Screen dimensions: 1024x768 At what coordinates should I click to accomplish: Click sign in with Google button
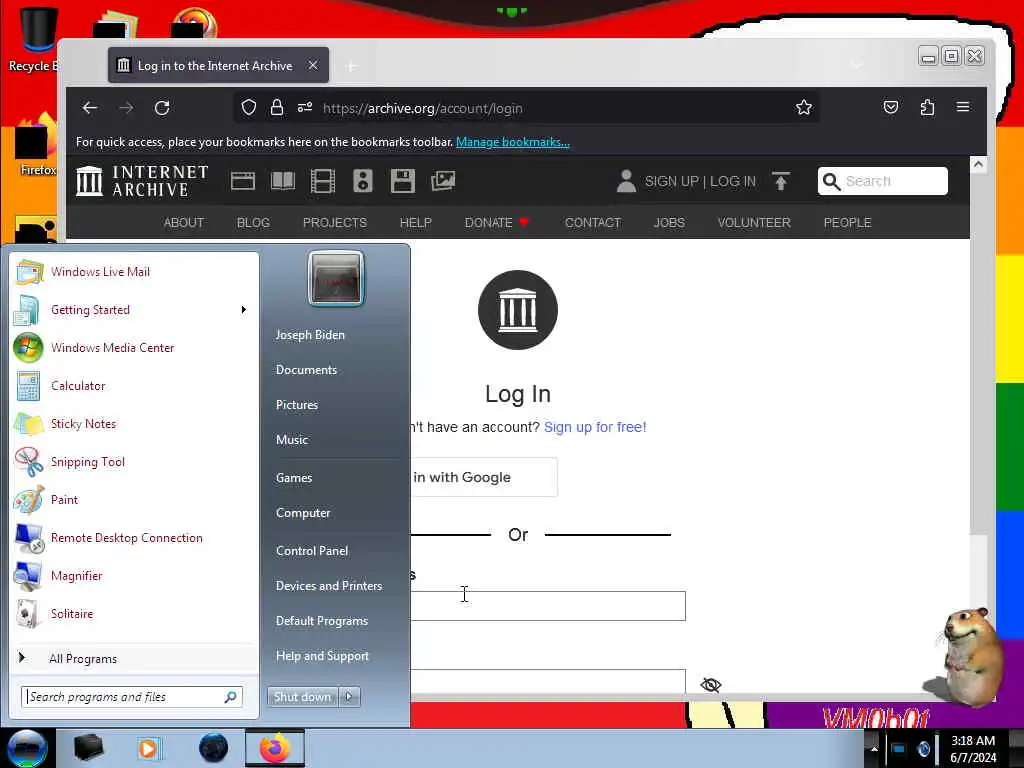(484, 477)
